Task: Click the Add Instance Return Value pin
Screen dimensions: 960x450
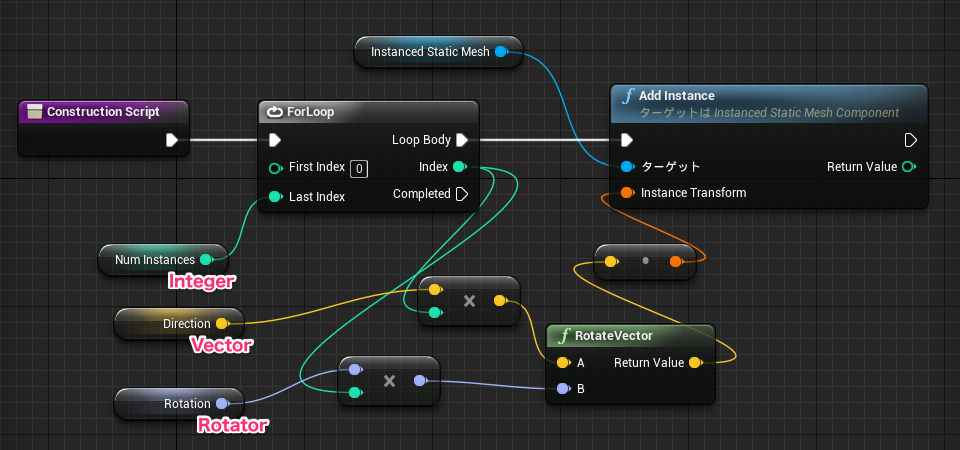Action: pyautogui.click(x=907, y=167)
